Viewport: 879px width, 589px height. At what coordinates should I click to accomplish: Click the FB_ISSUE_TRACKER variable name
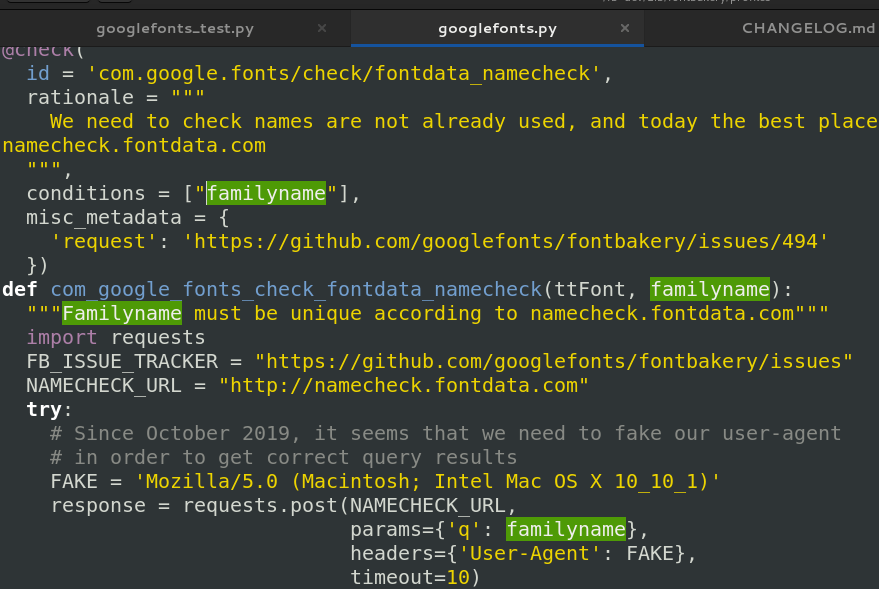[110, 361]
